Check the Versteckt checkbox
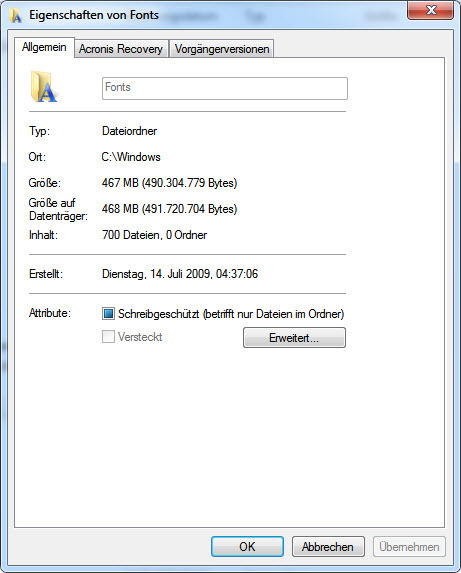461x573 pixels. point(108,337)
